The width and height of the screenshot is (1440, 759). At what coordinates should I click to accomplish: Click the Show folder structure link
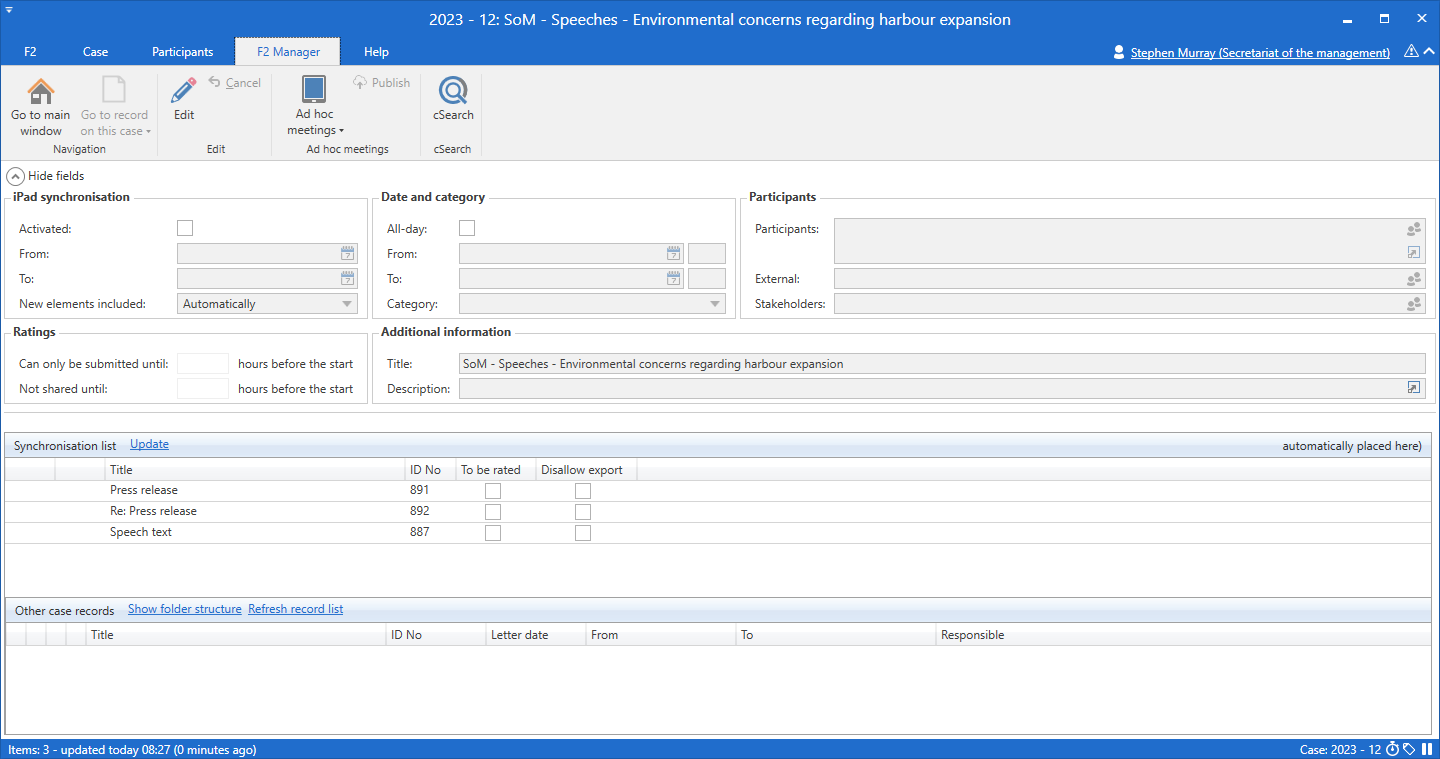[x=185, y=609]
